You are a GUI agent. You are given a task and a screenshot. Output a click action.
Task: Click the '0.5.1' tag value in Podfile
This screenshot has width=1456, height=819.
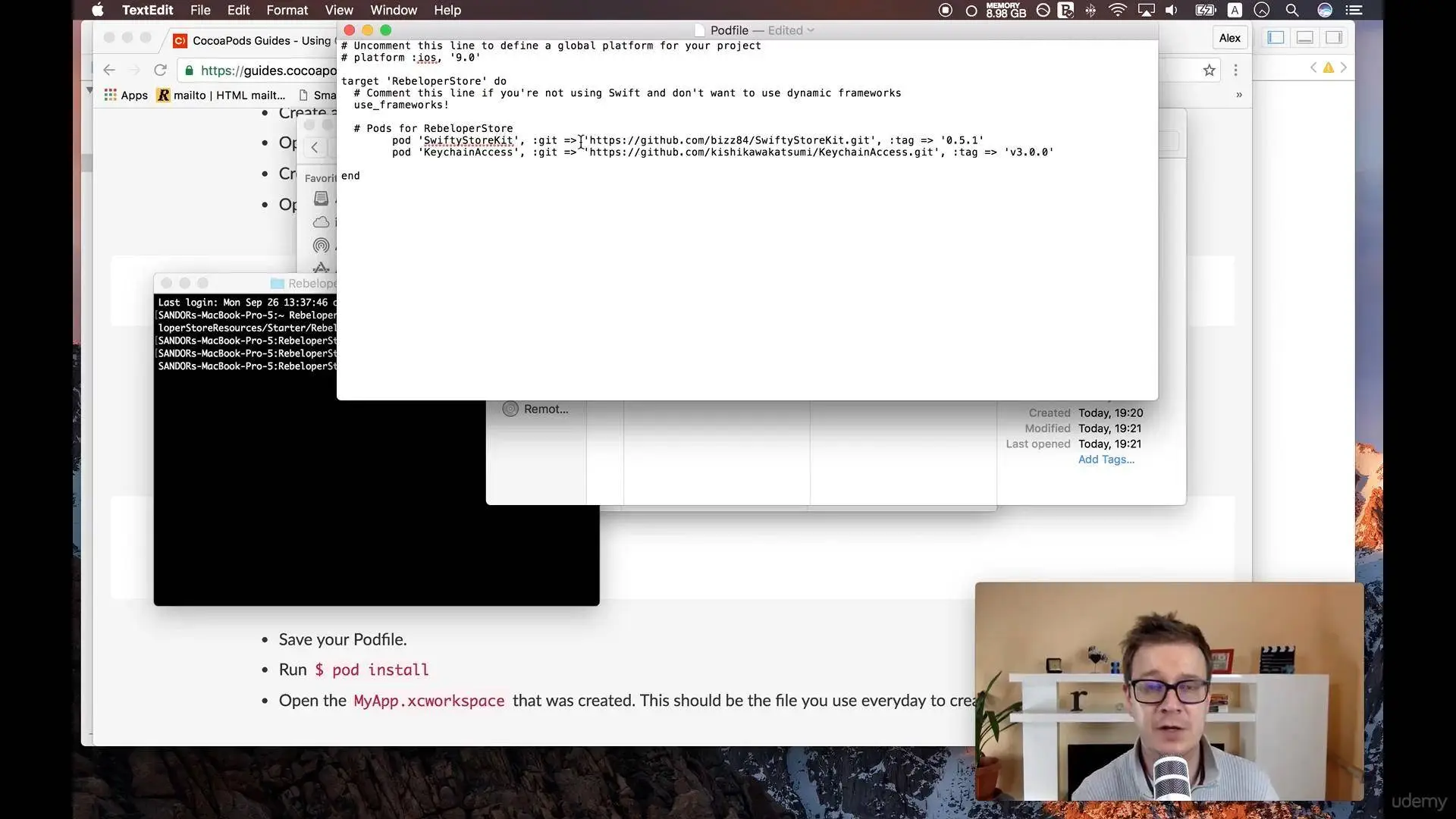[x=962, y=140]
